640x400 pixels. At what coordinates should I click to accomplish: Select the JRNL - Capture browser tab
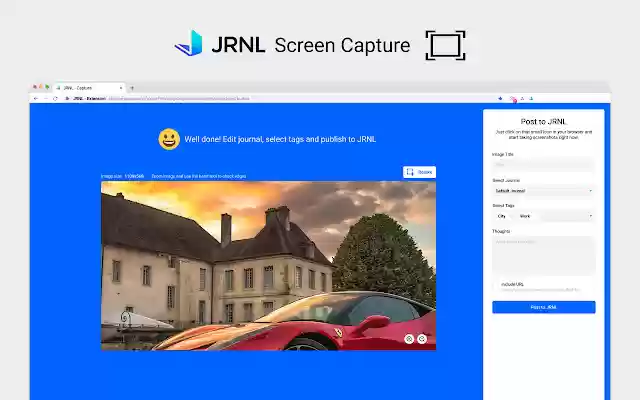tap(89, 88)
